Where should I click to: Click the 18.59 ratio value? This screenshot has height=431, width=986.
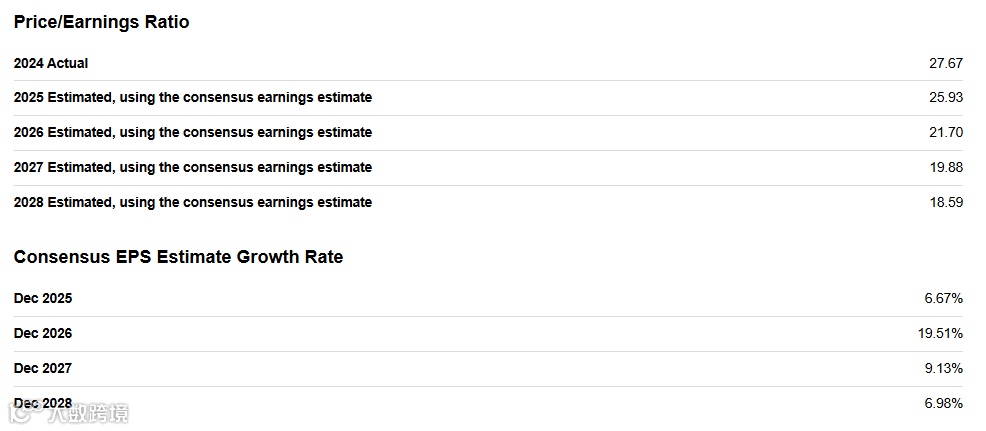(945, 202)
